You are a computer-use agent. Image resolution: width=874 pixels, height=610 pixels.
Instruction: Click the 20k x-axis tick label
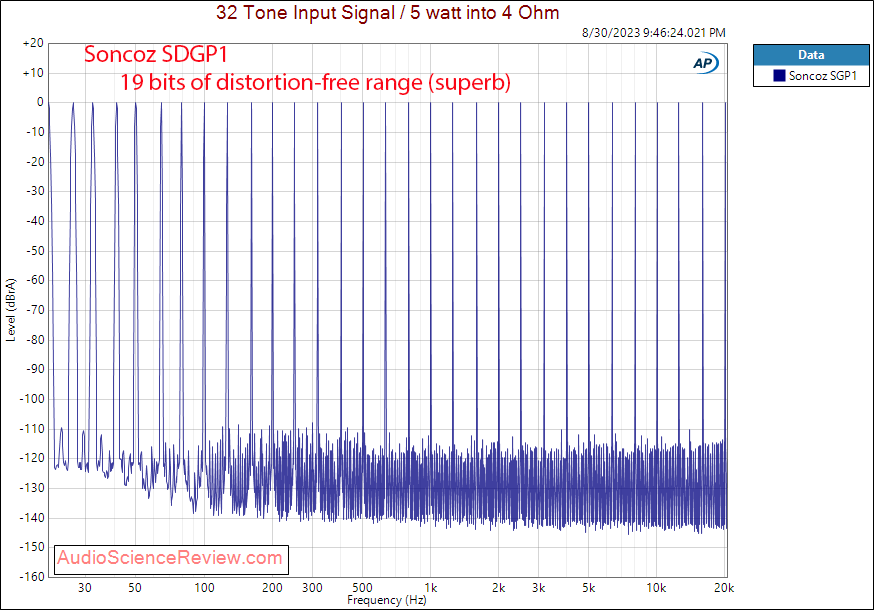pyautogui.click(x=724, y=588)
